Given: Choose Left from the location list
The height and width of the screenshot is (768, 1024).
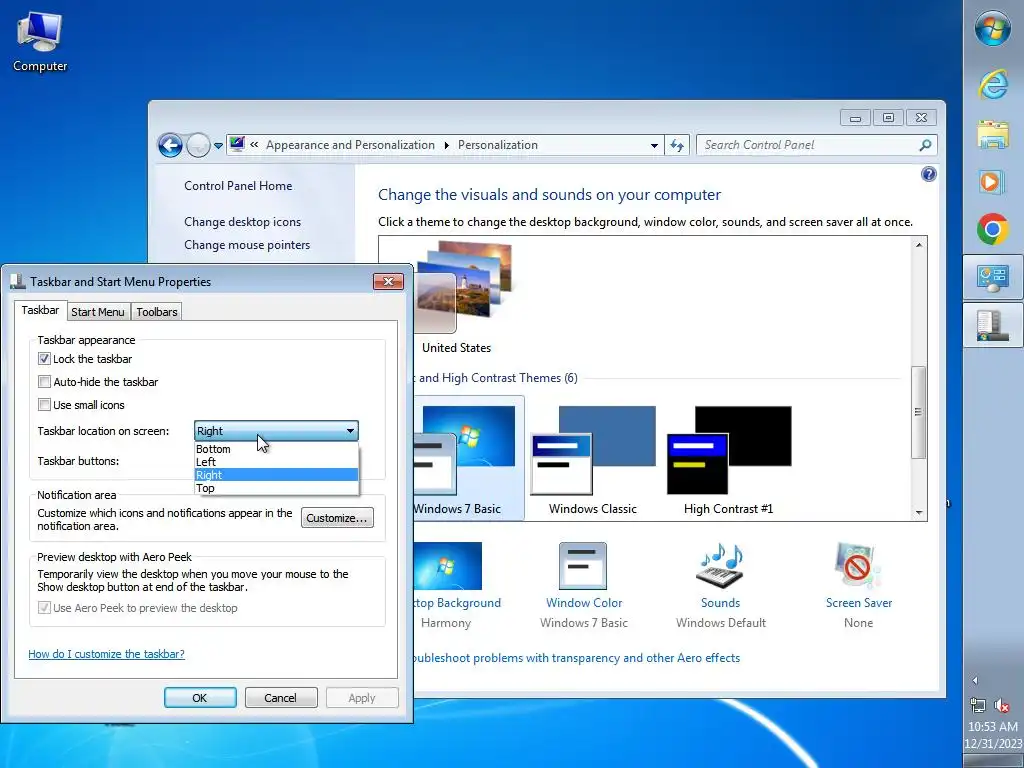Looking at the screenshot, I should coord(276,462).
